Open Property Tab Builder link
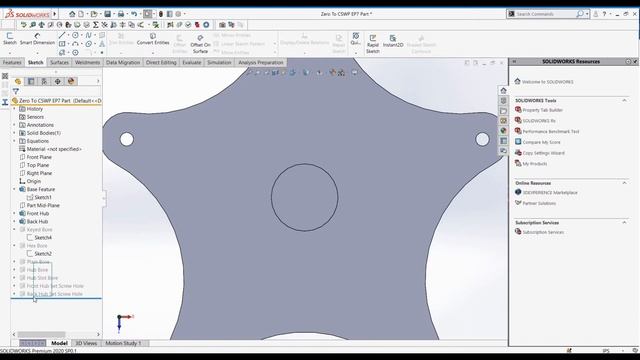The image size is (640, 360). click(x=542, y=110)
